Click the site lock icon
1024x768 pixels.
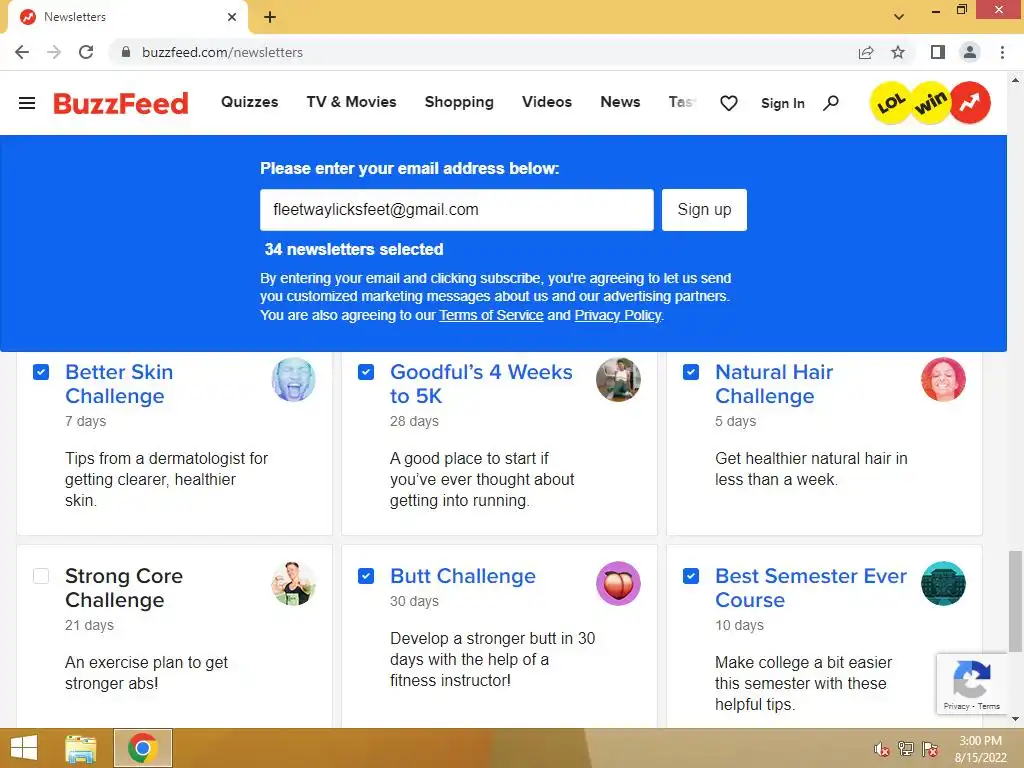point(126,52)
